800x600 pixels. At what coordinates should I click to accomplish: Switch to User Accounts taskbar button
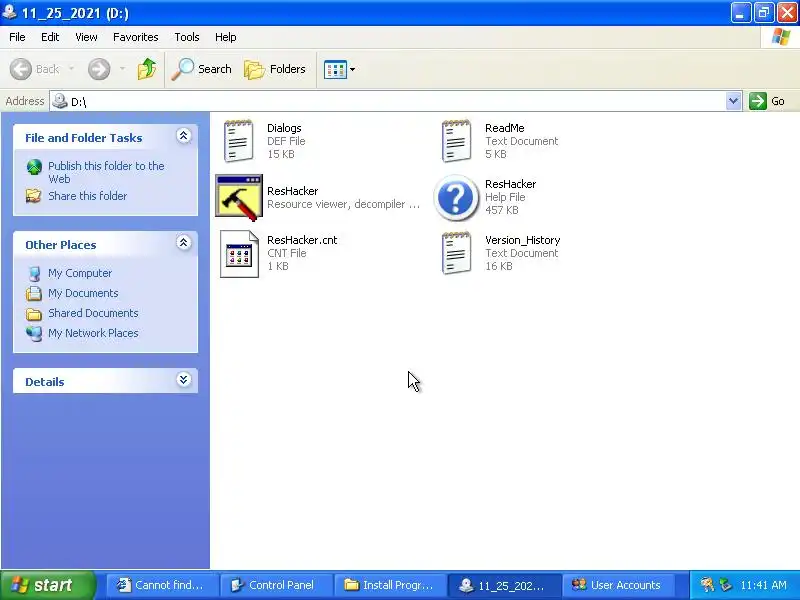[x=618, y=585]
